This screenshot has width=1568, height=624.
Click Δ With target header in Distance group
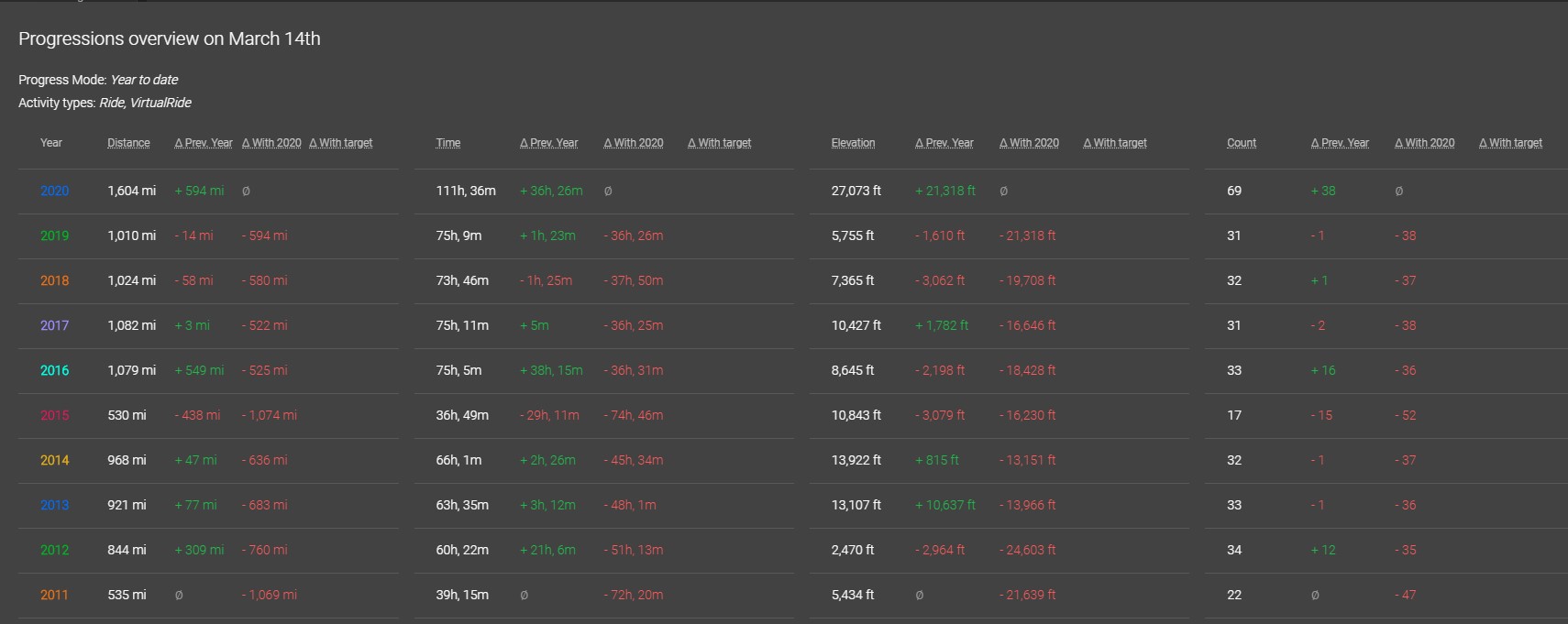click(341, 143)
